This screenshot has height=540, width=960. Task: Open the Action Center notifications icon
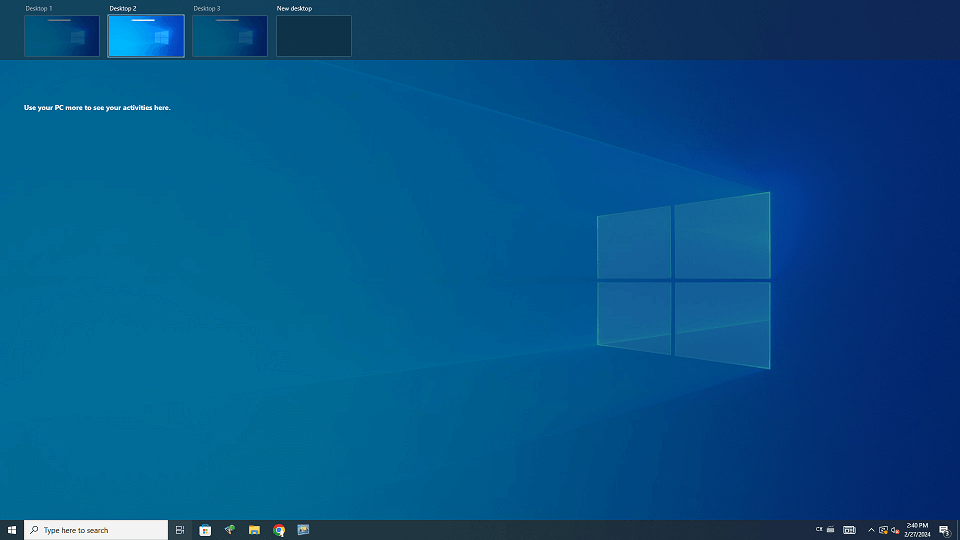(944, 530)
